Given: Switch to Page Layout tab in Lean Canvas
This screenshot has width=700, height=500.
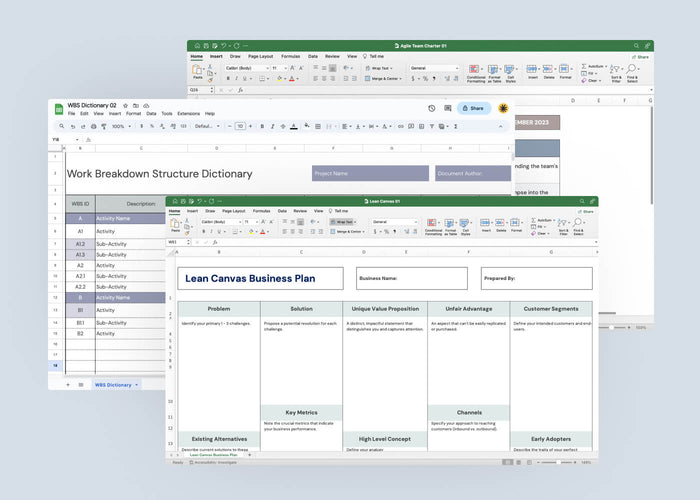Looking at the screenshot, I should [x=233, y=211].
